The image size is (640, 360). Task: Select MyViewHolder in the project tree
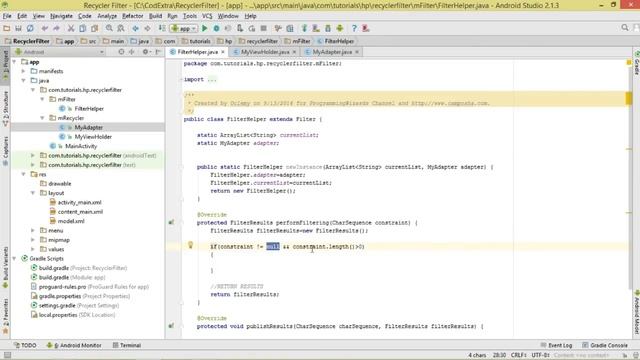(93, 137)
